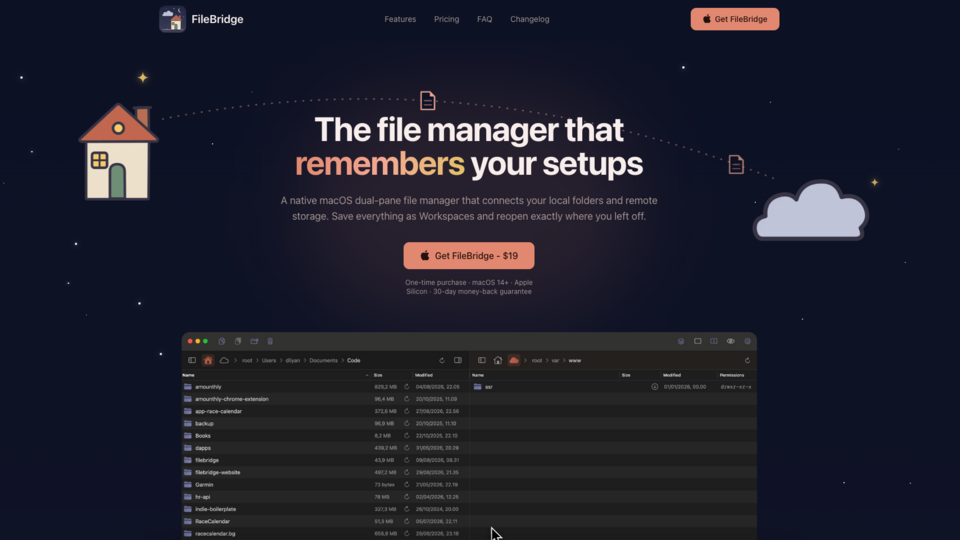Click the filebridge folder icon
Screen dimensions: 960x540
pos(188,460)
